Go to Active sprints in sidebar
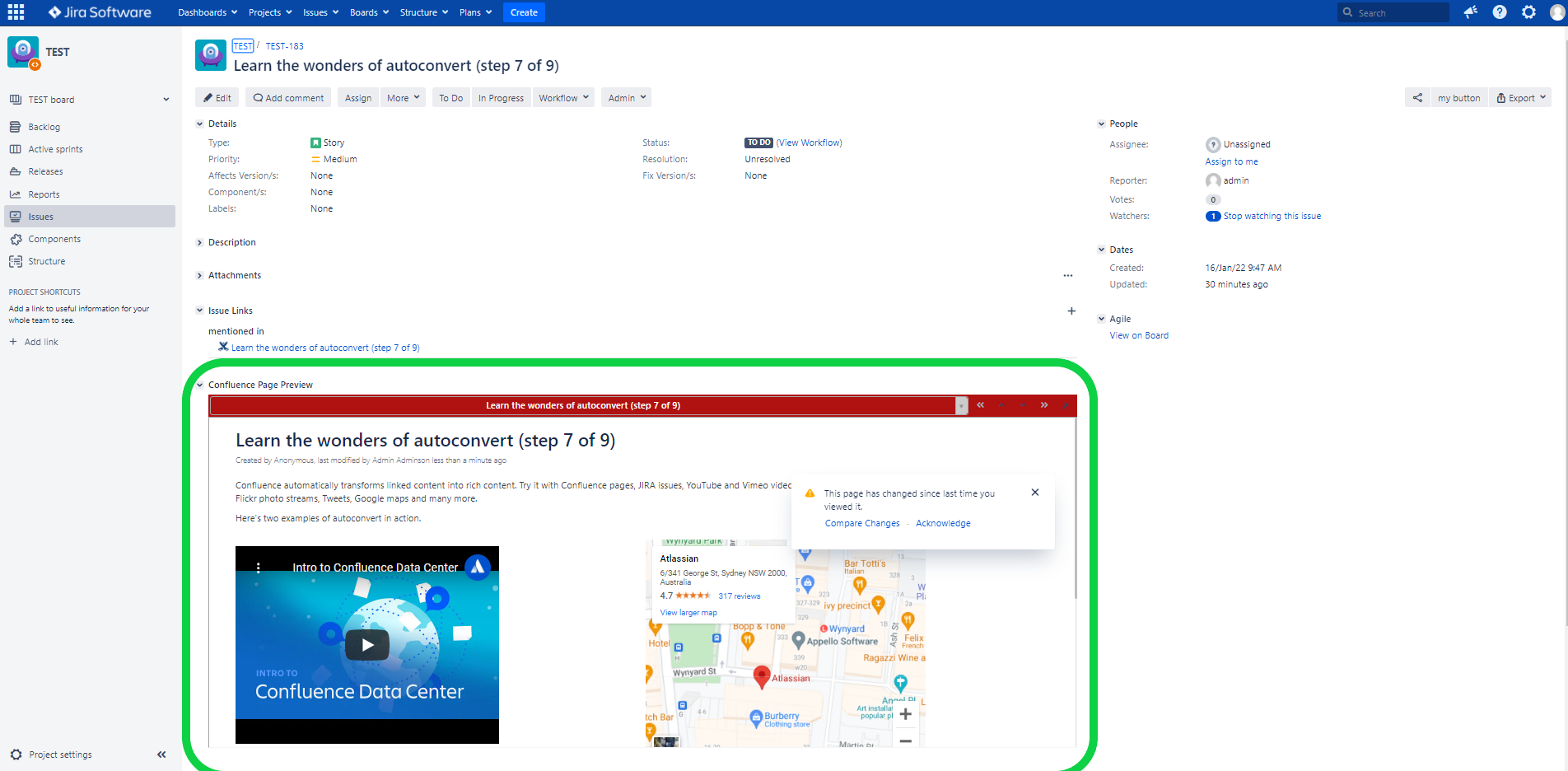The image size is (1568, 771). 55,149
